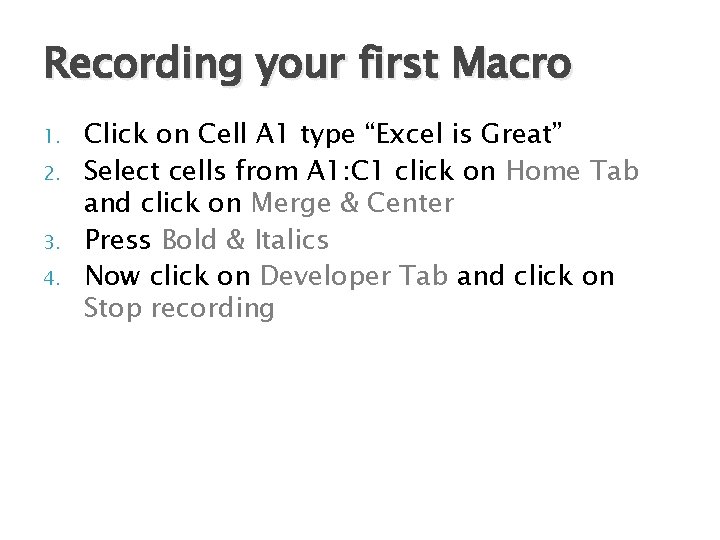Click the slide title 'Recording your first Macro'
720x540 pixels.
[307, 66]
